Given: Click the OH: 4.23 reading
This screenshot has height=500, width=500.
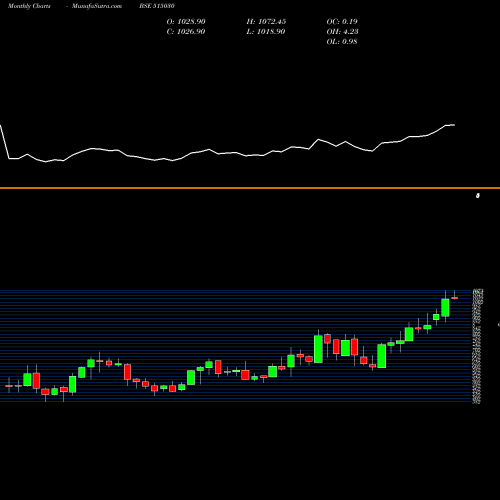Looking at the screenshot, I should (342, 32).
